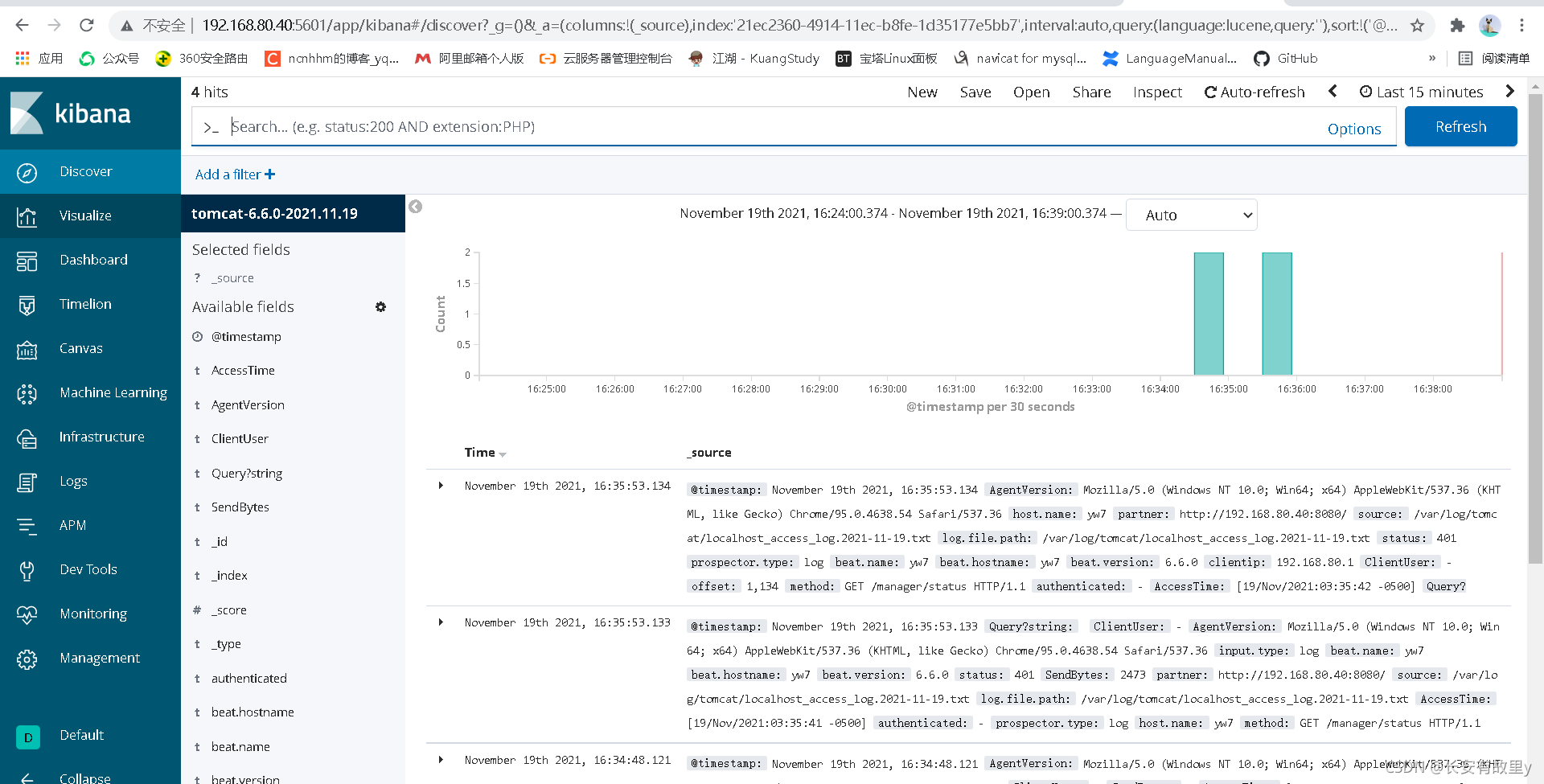
Task: Open the Discover compass icon
Action: pyautogui.click(x=27, y=172)
